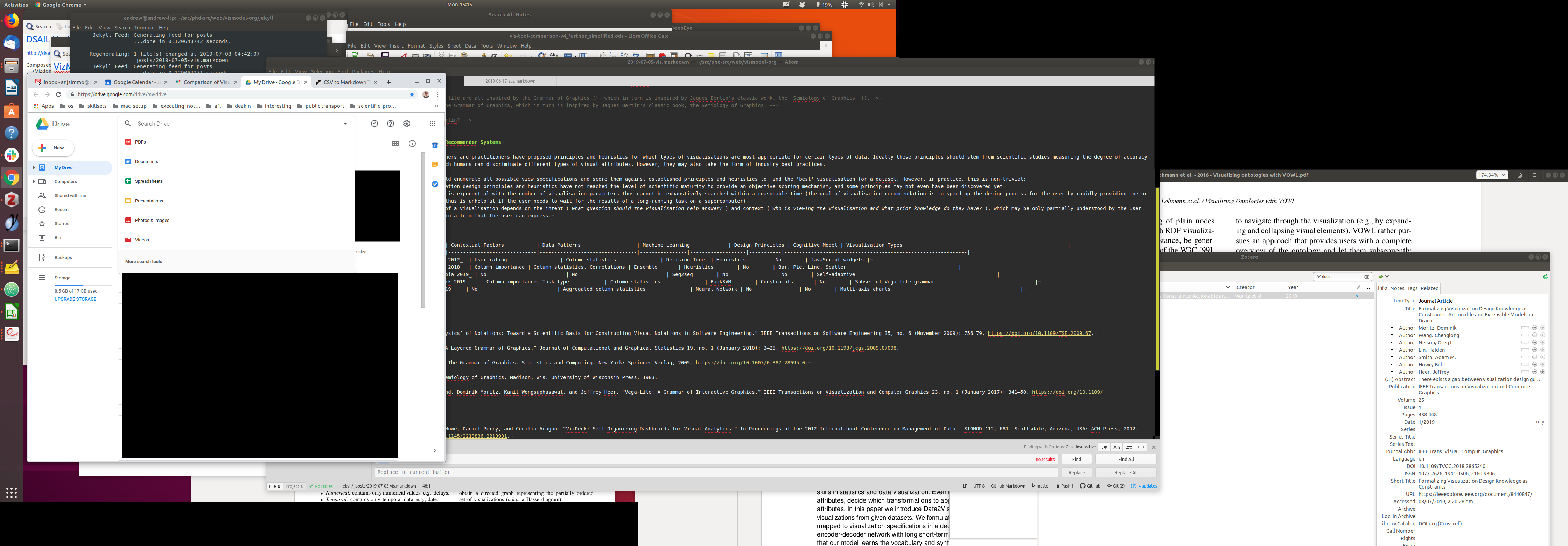Click the Drive help question mark icon
Image resolution: width=1568 pixels, height=546 pixels.
pyautogui.click(x=391, y=124)
